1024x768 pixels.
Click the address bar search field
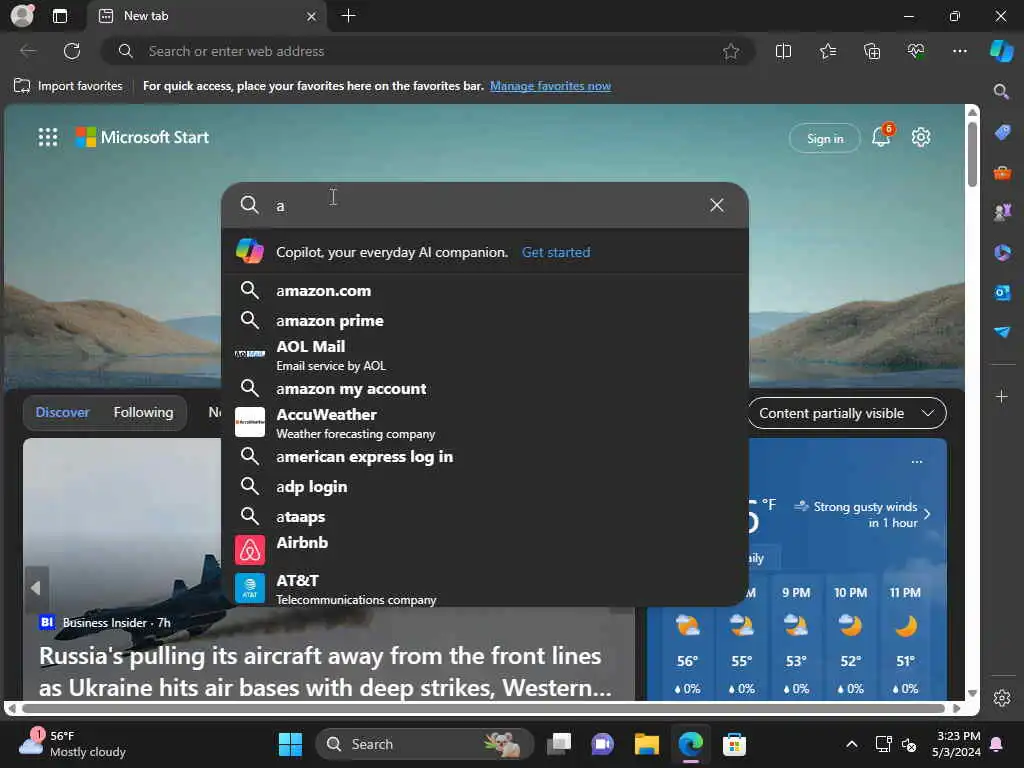(428, 51)
